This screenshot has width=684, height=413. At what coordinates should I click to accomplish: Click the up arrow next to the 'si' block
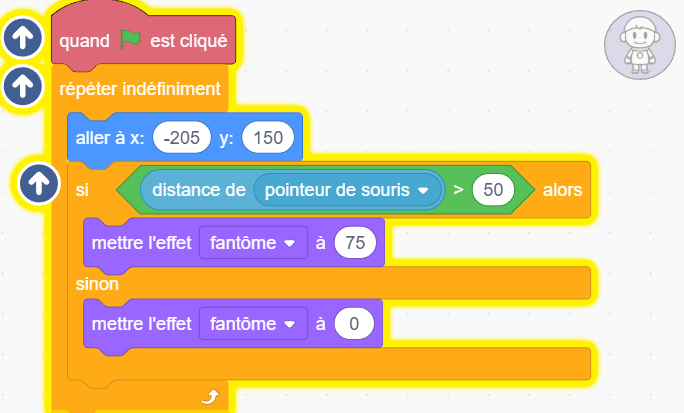pos(39,183)
